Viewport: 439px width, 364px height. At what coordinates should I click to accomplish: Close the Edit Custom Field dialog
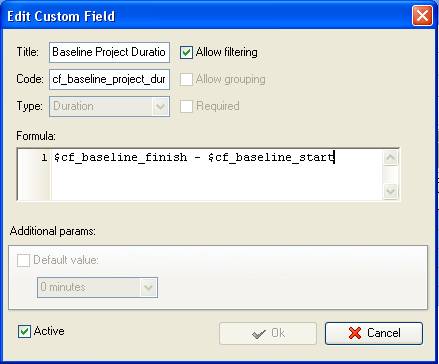coord(422,16)
